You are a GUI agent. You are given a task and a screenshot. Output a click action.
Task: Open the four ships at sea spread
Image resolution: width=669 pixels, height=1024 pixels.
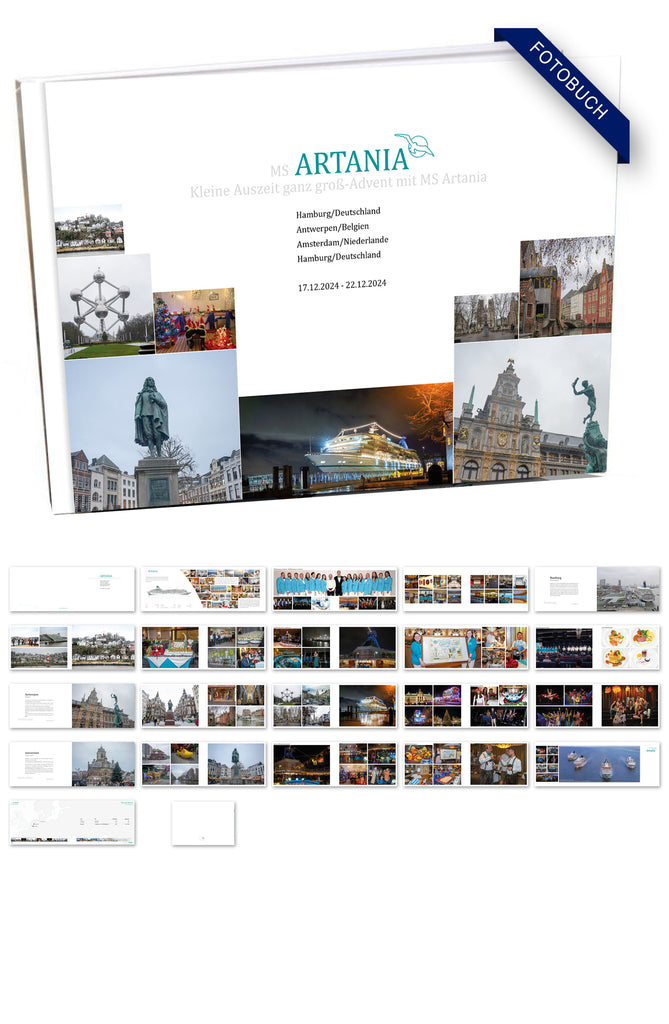[597, 764]
